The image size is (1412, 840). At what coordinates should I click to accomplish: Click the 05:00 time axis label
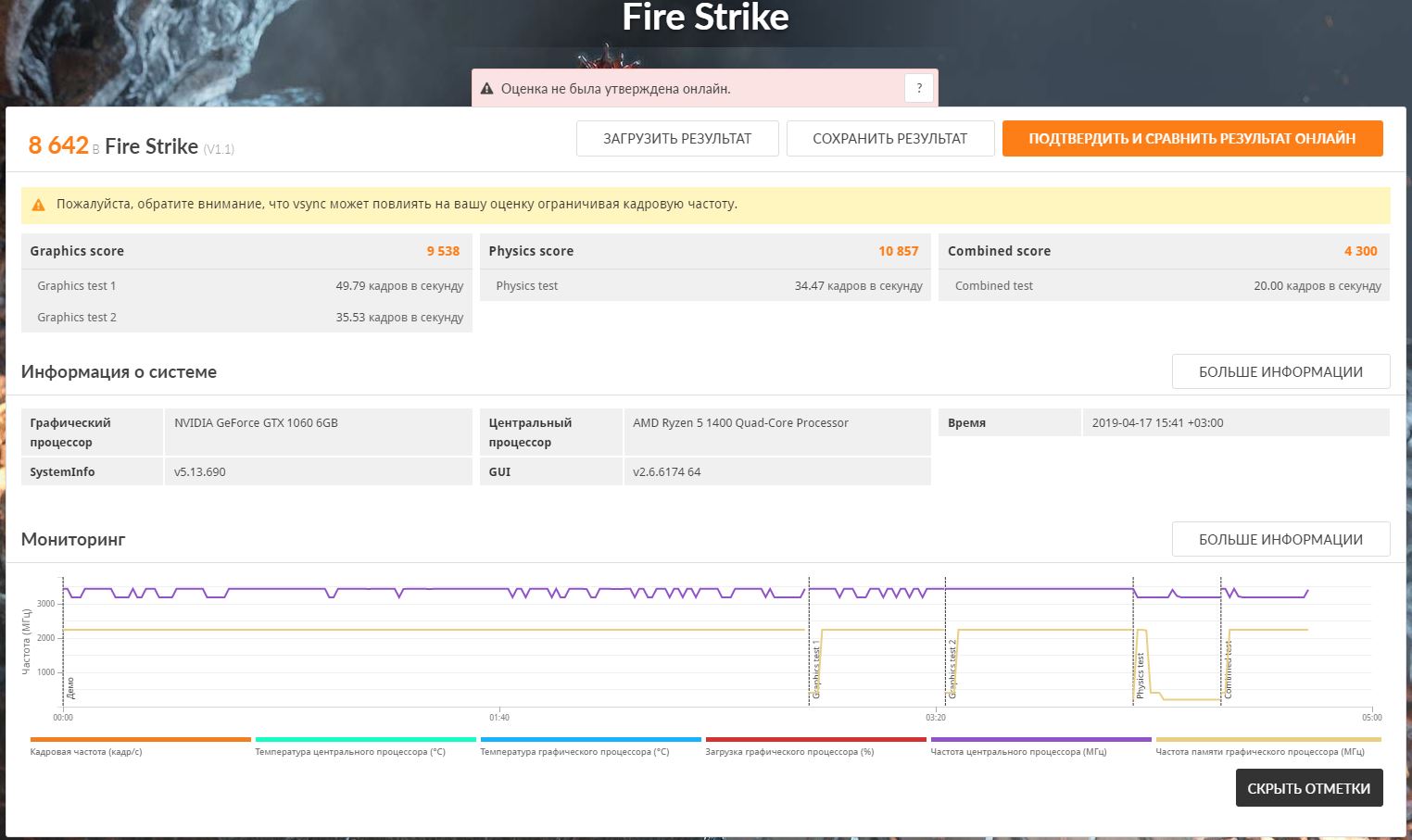tap(1372, 718)
